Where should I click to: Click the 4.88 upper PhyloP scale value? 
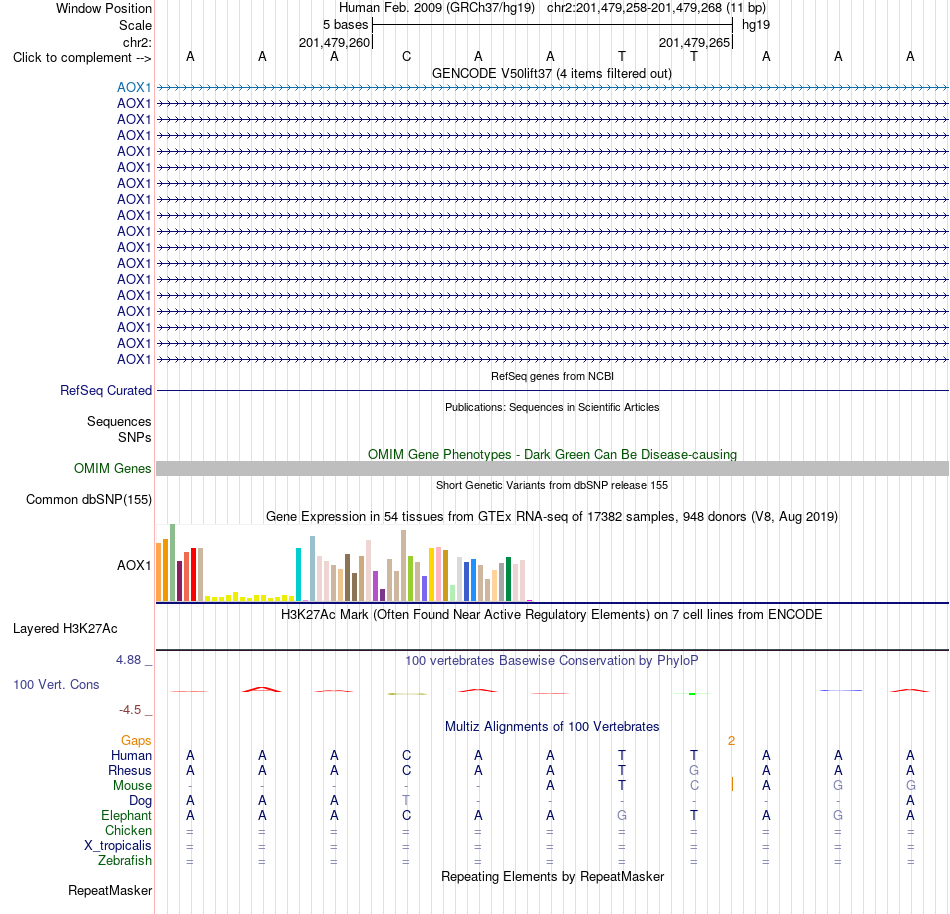pos(128,660)
